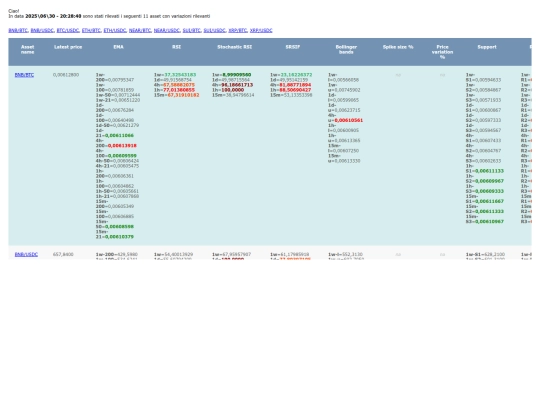
Task: Select the BNB/USDC latest price 657,8400
Action: click(63, 255)
